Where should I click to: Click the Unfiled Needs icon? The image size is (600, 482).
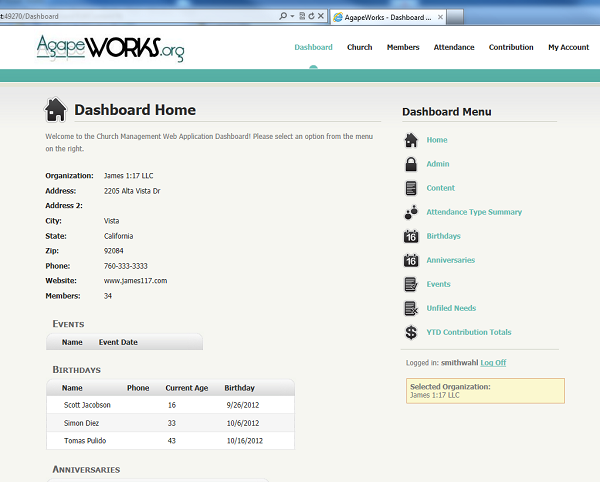(x=411, y=308)
